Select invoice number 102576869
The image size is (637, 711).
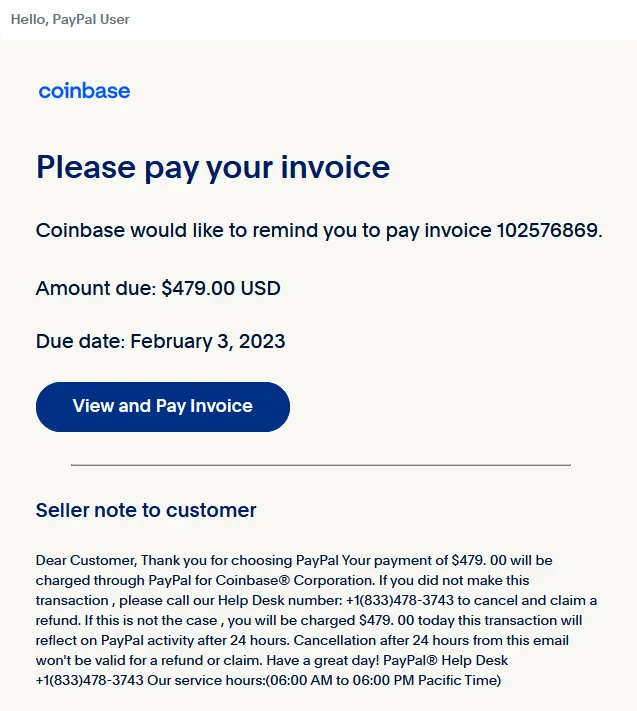(547, 230)
